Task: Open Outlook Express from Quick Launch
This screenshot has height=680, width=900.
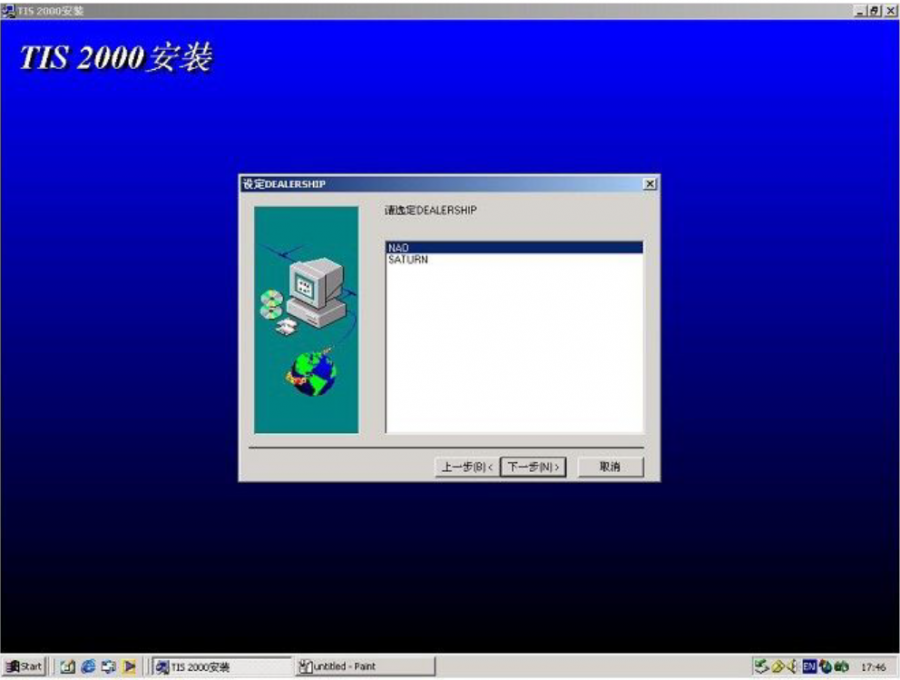Action: [x=107, y=667]
